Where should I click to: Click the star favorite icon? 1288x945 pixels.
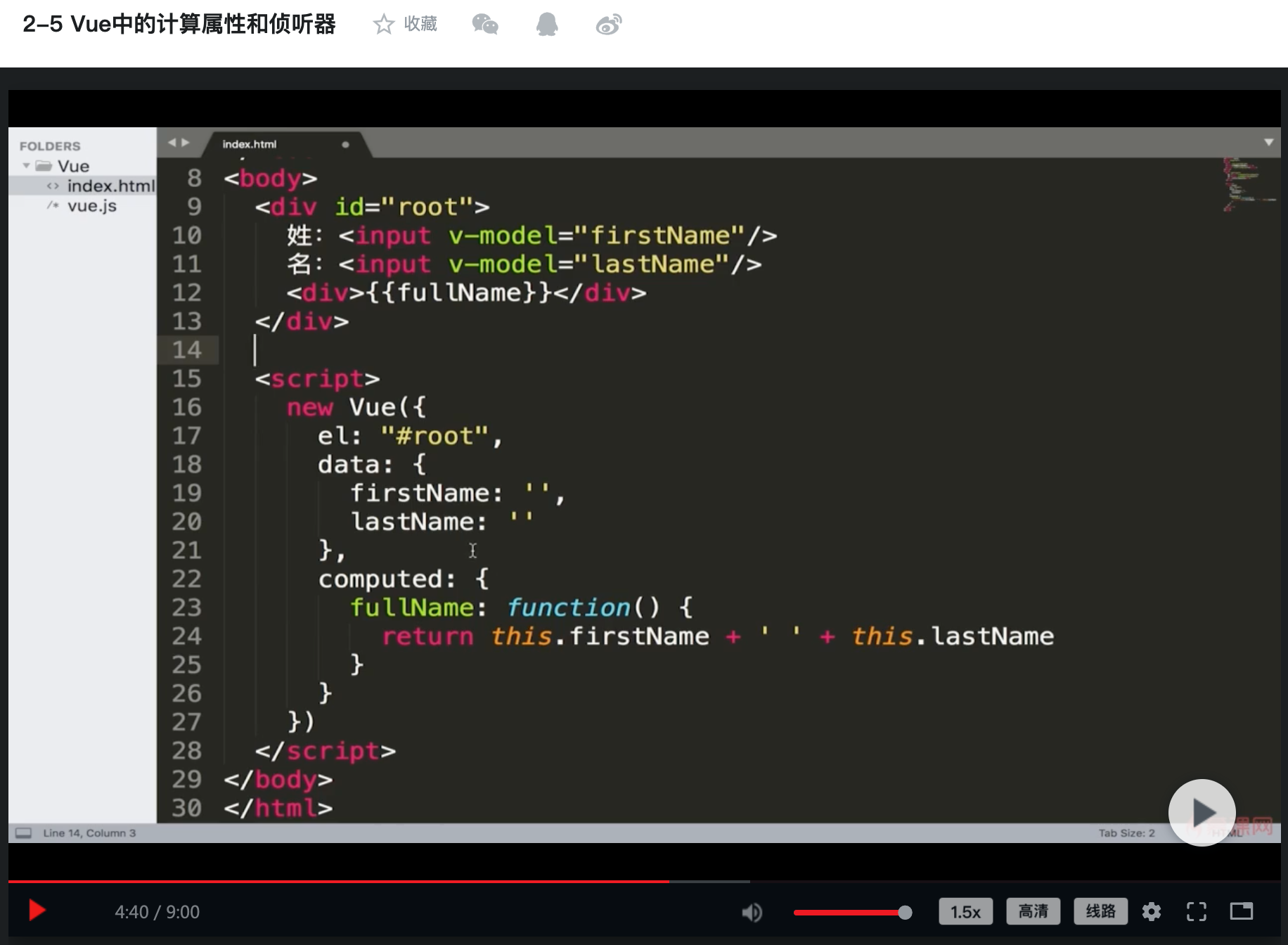pyautogui.click(x=383, y=25)
